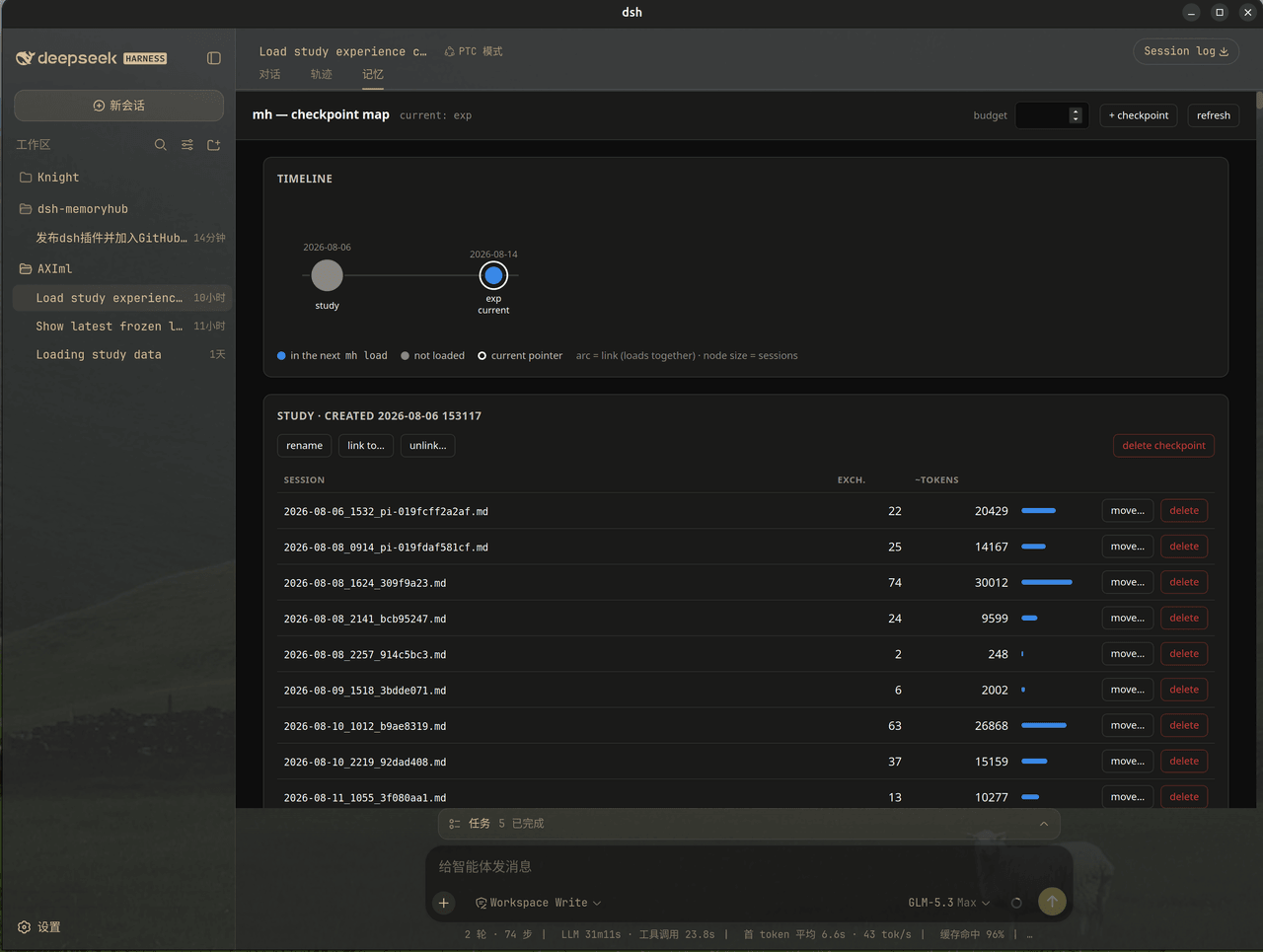The image size is (1263, 952).
Task: Click the + checkpoint button
Action: [1139, 115]
